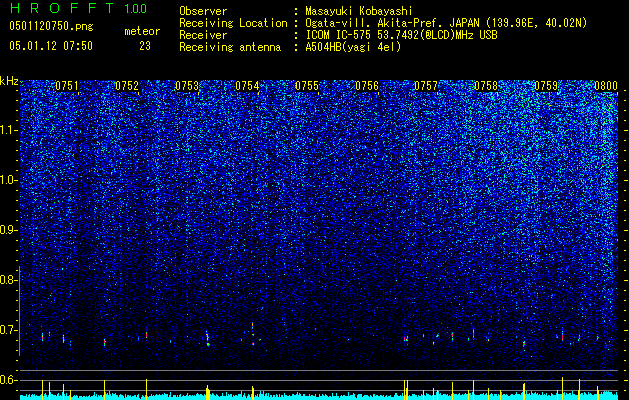Click the 'Observer' field label
The image size is (629, 400).
pyautogui.click(x=203, y=11)
